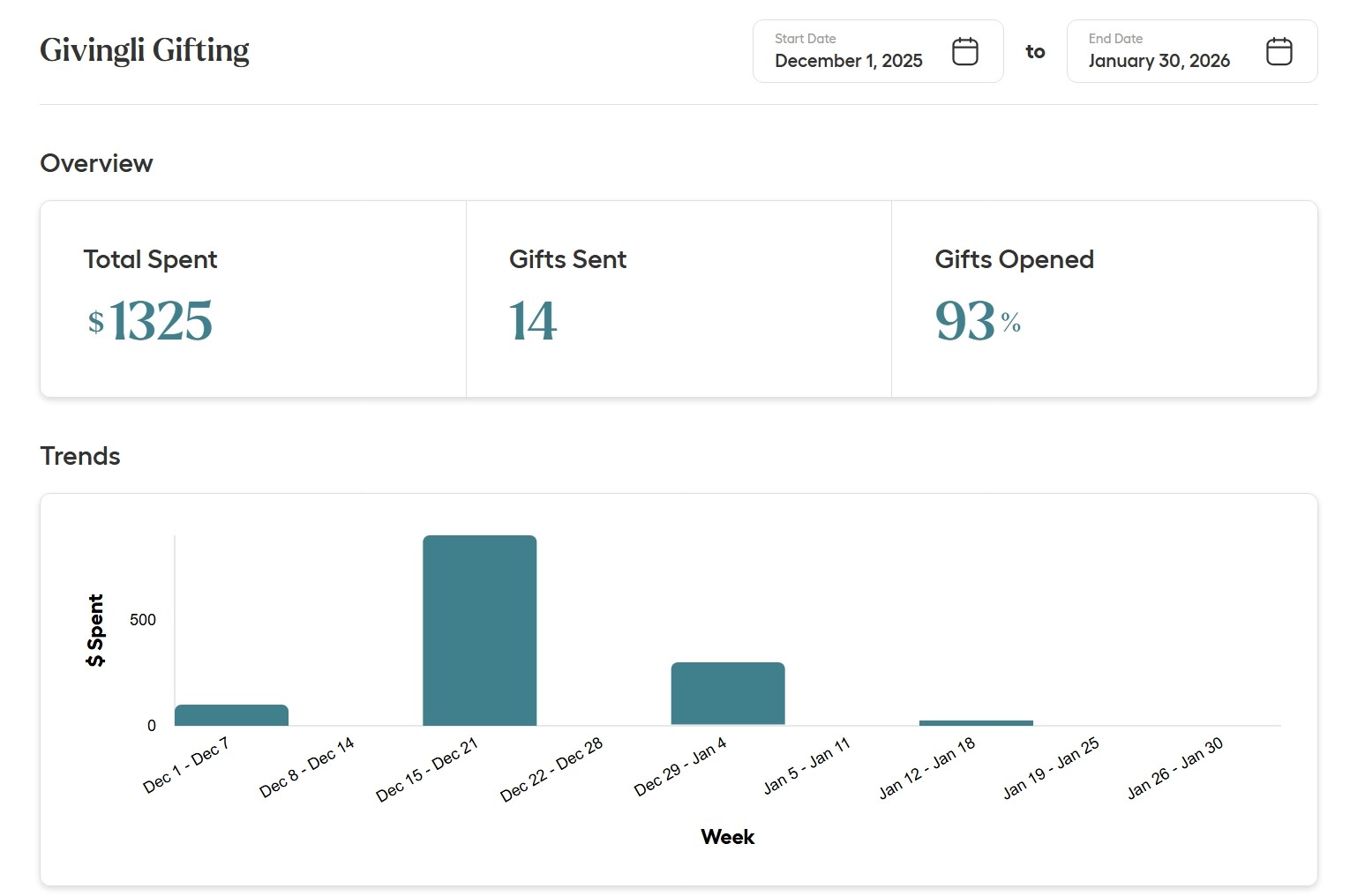Open the End Date calendar icon

coord(1279,52)
